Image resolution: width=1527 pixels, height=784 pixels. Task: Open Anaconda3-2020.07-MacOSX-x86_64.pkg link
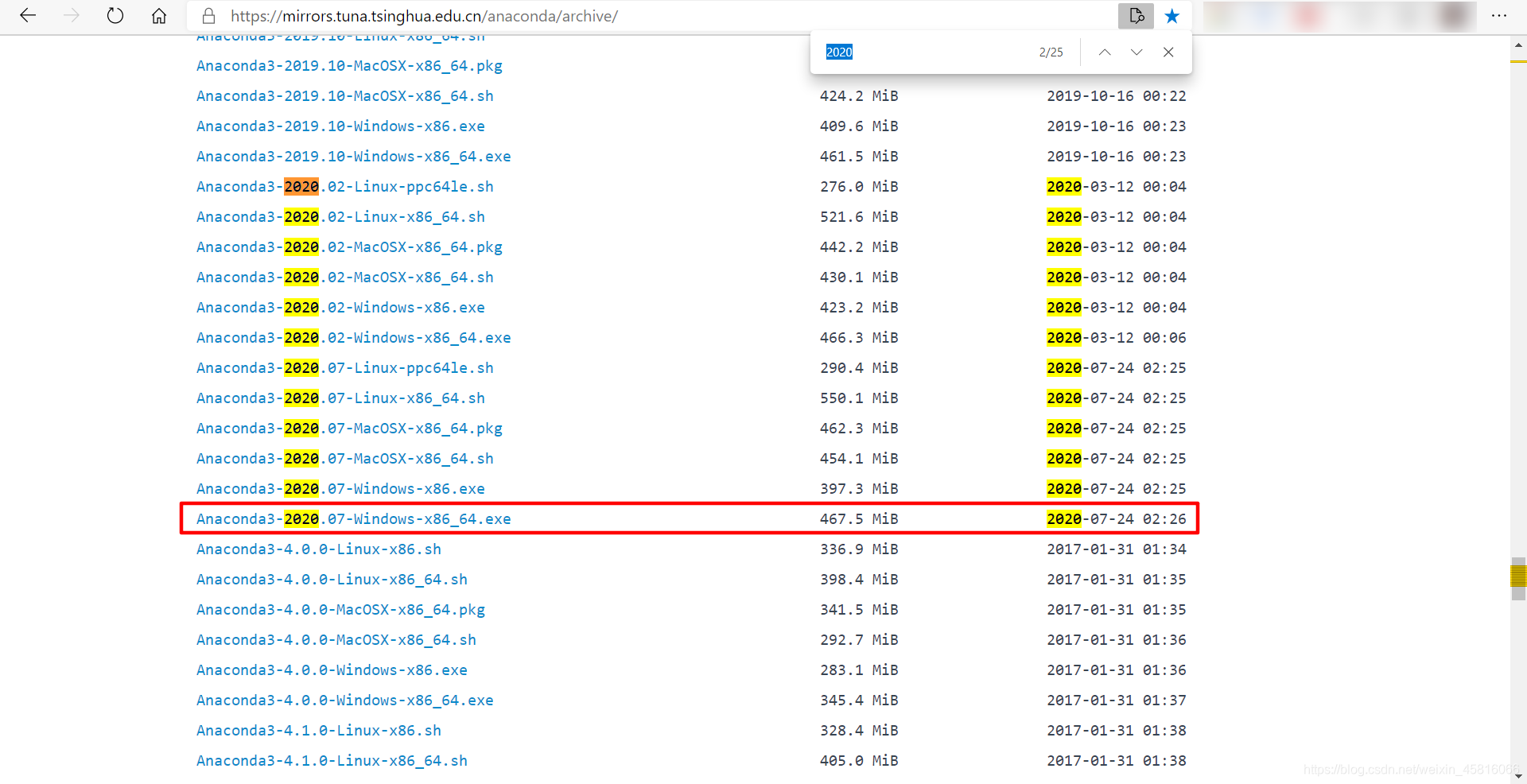(x=349, y=429)
